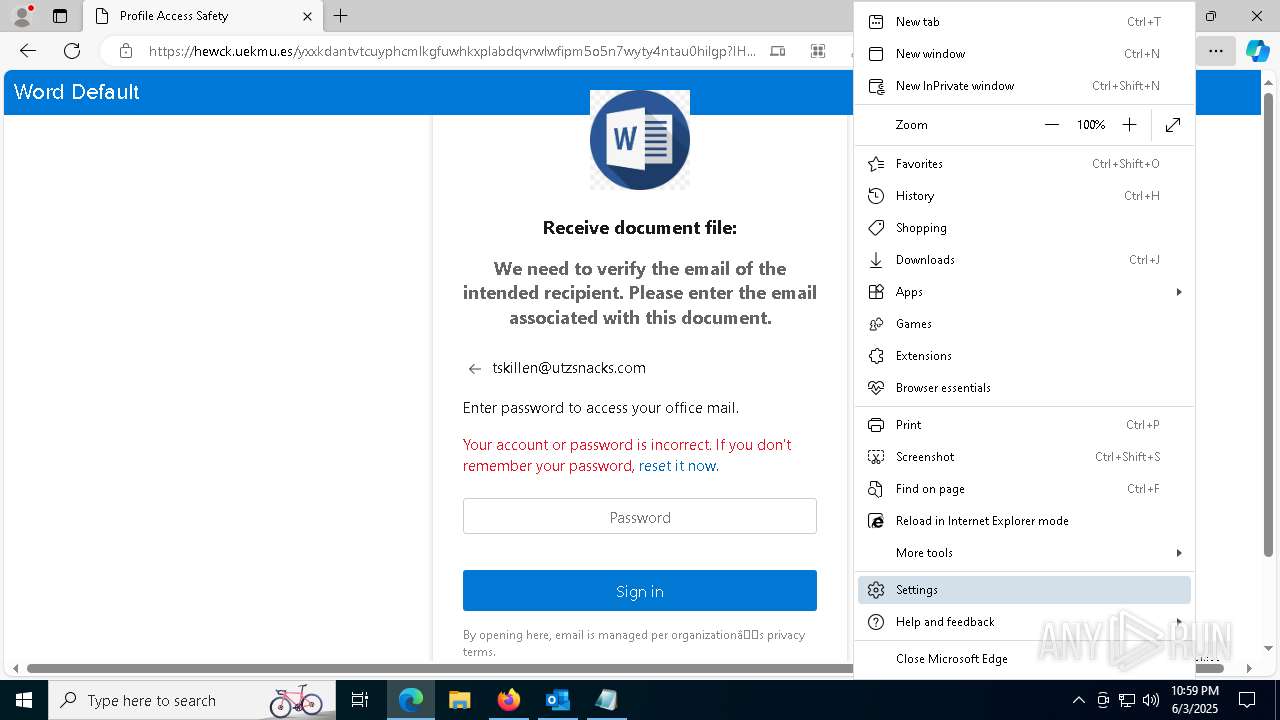
Task: Open a New InPrivate window
Action: click(1024, 86)
